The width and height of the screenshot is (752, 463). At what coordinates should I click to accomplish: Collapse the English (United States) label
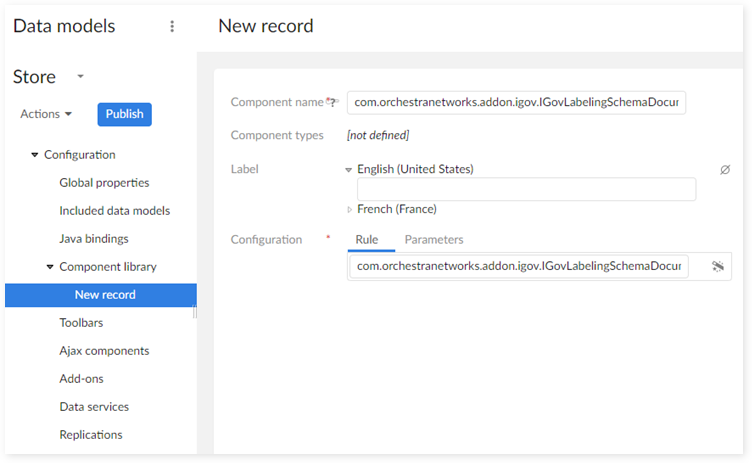[x=349, y=170]
